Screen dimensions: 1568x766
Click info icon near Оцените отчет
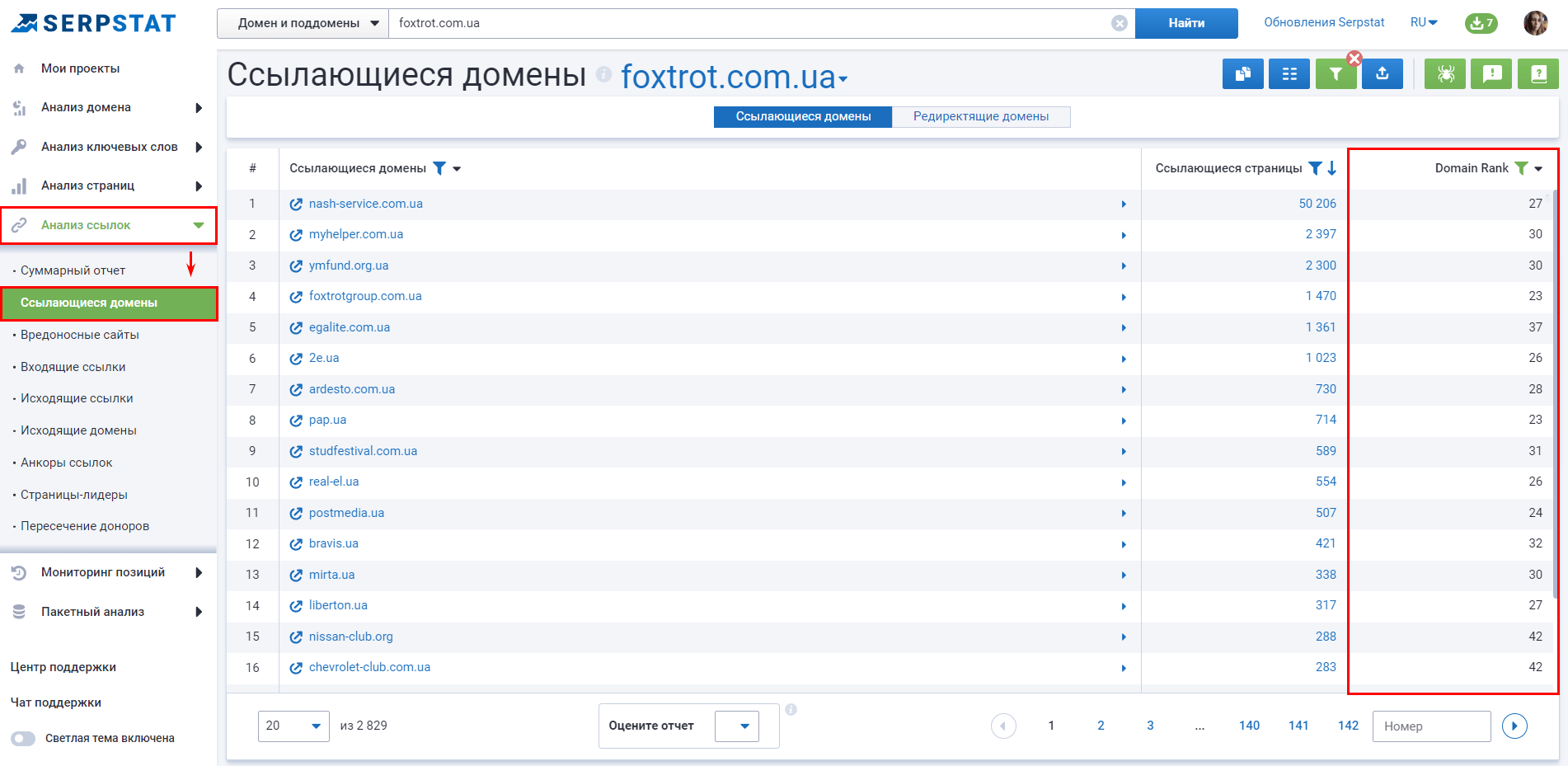click(x=791, y=710)
